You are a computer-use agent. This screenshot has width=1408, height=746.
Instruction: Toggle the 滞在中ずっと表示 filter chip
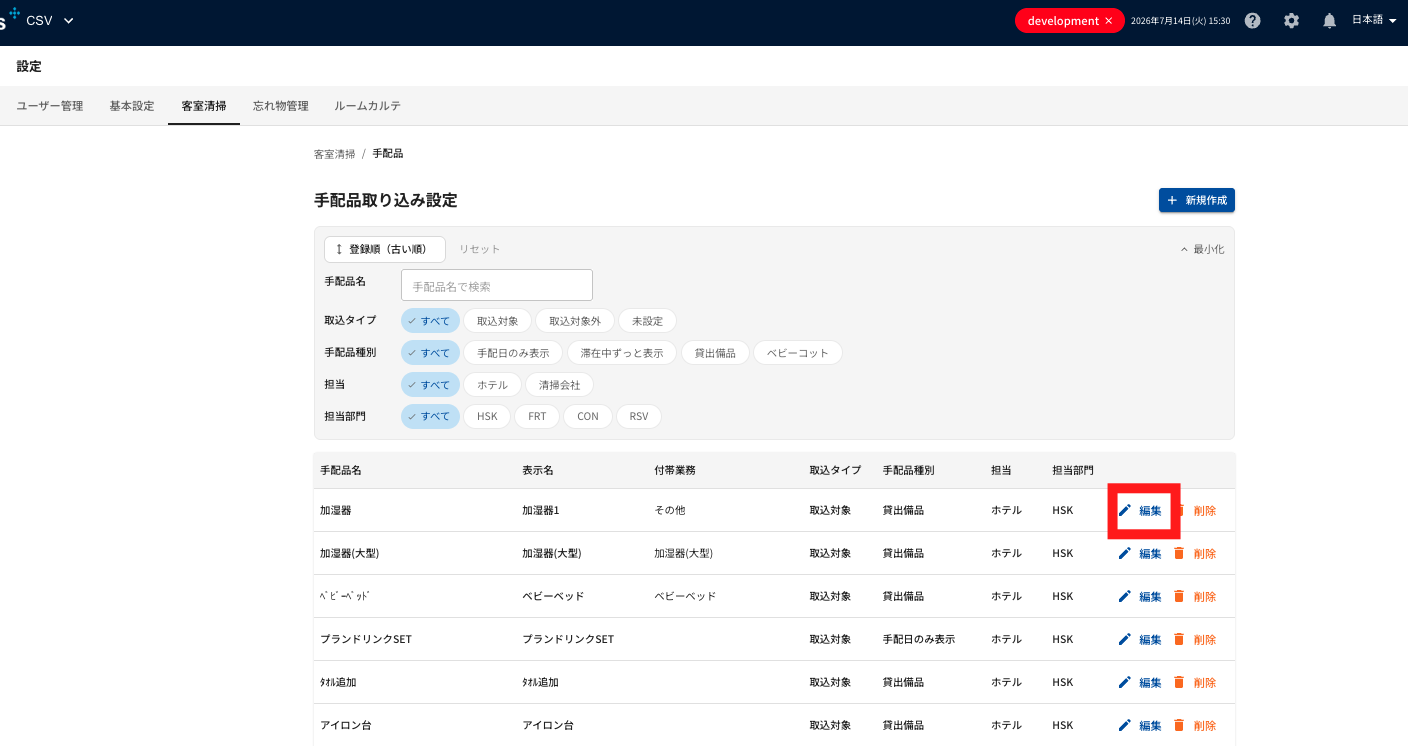coord(622,353)
